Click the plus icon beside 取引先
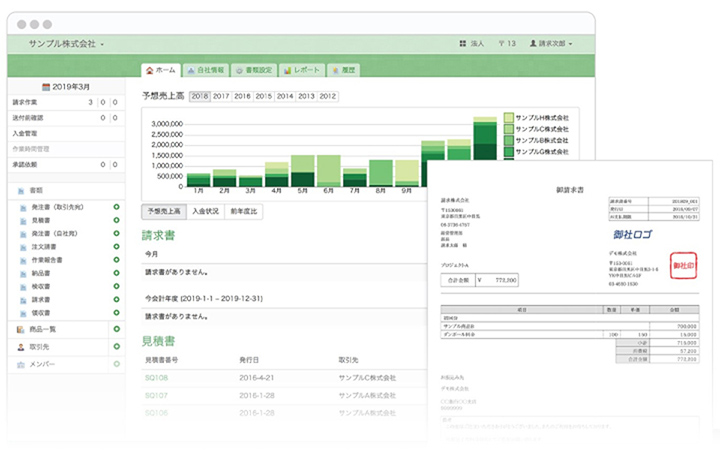720x466 pixels. [x=116, y=346]
